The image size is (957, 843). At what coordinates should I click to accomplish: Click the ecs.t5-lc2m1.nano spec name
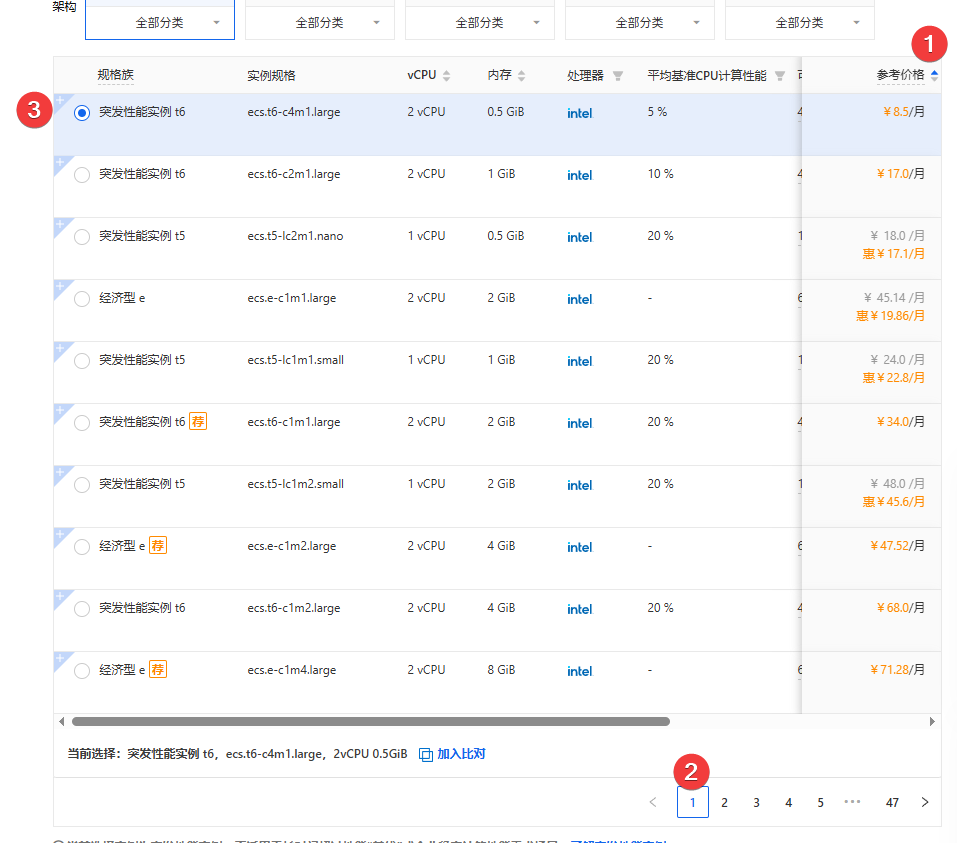(295, 236)
